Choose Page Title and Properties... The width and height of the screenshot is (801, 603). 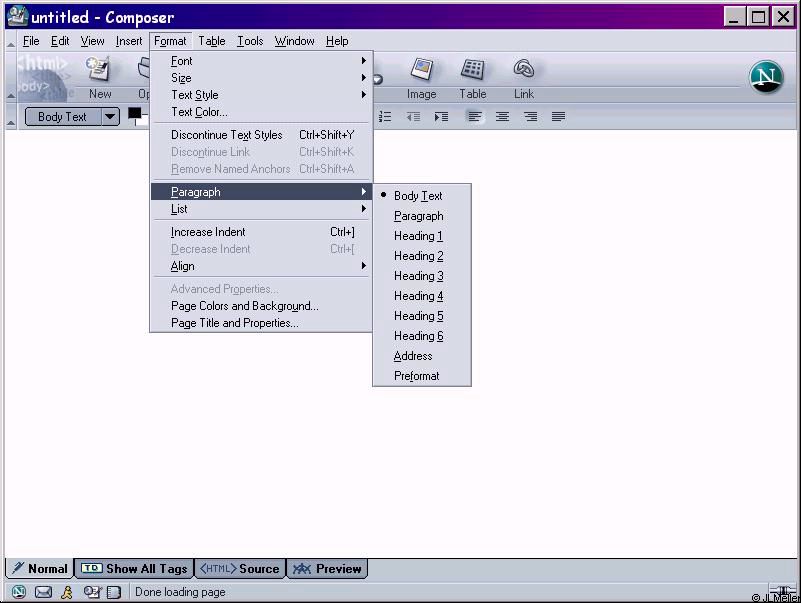tap(262, 322)
